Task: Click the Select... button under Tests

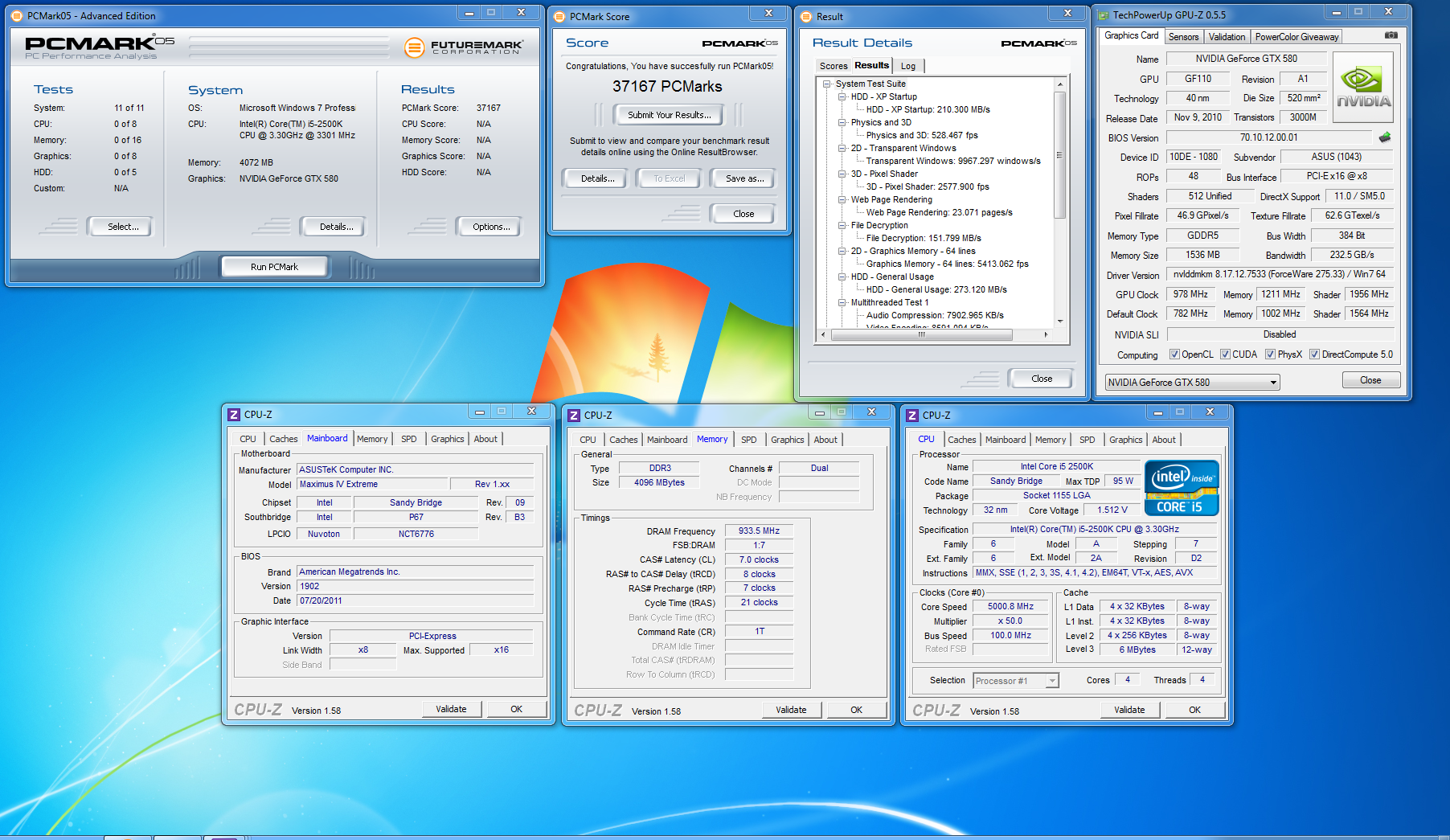Action: 123,227
